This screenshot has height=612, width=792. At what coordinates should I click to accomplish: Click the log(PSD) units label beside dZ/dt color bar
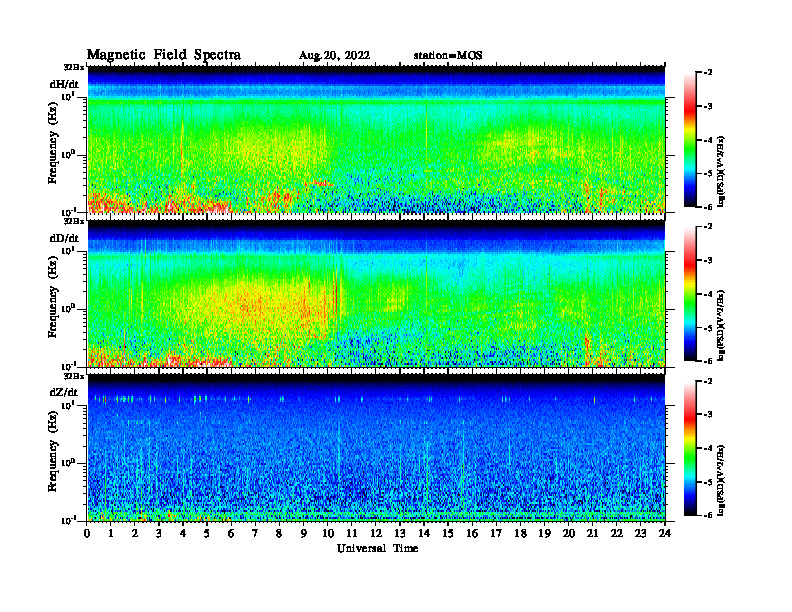tap(720, 480)
